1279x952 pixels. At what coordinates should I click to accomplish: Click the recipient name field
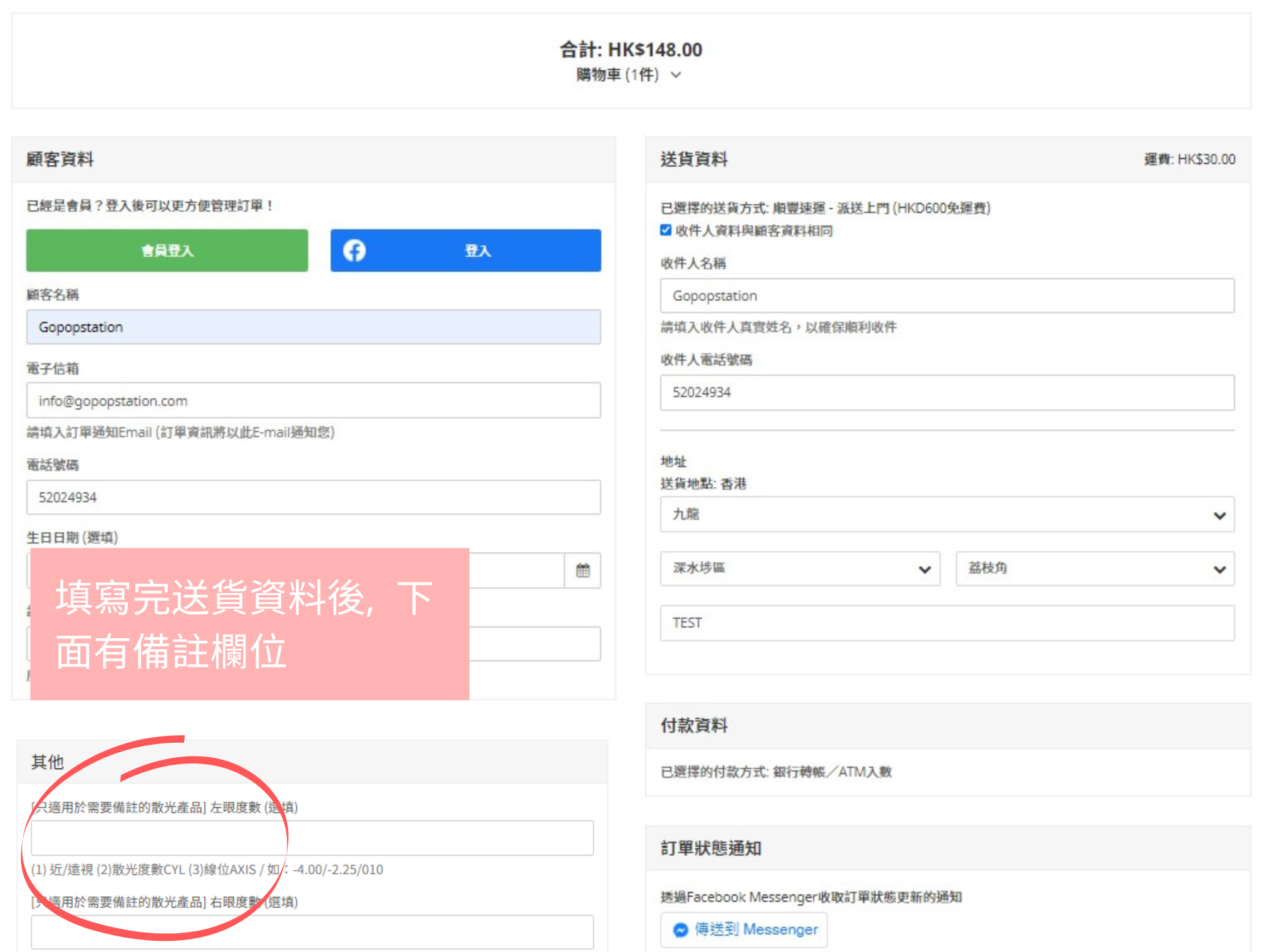coord(946,296)
